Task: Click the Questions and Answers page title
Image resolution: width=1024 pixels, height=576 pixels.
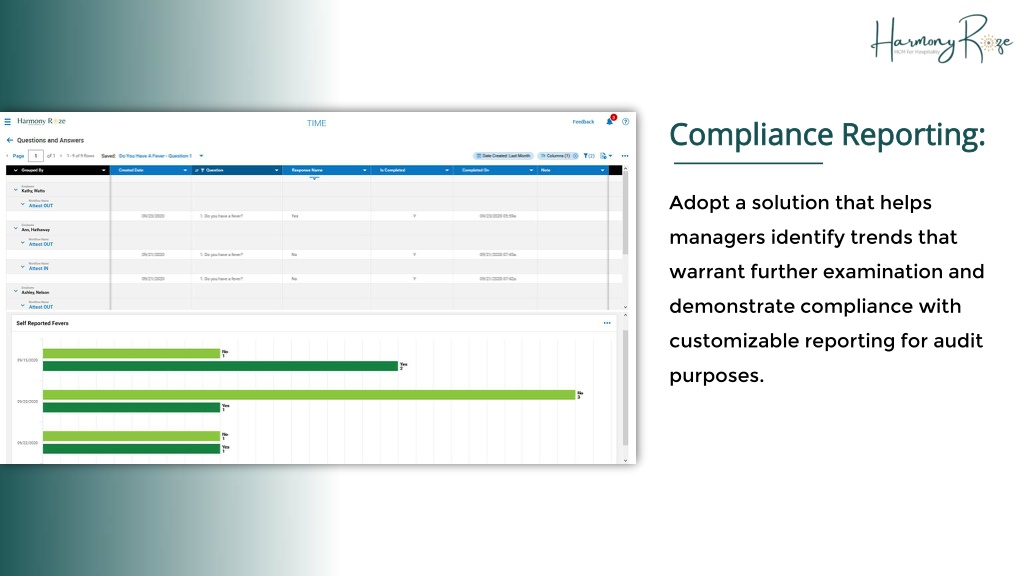Action: [x=50, y=140]
